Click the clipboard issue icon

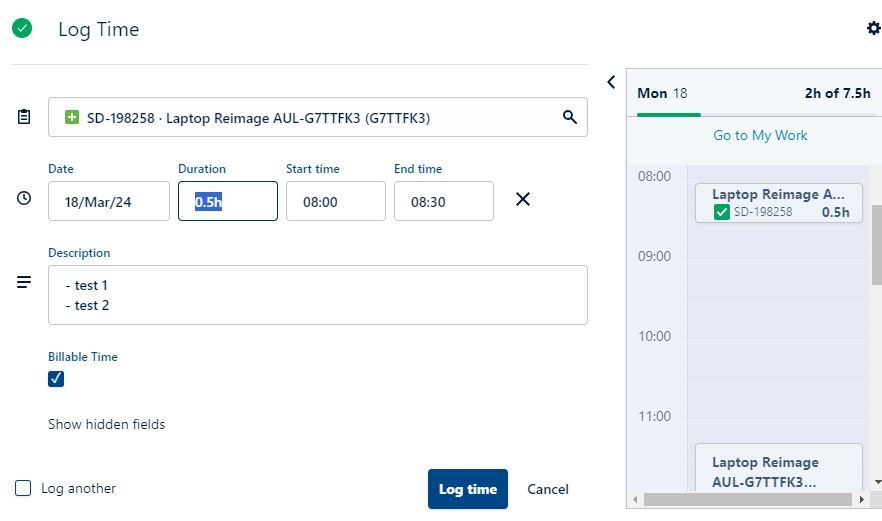pos(24,117)
